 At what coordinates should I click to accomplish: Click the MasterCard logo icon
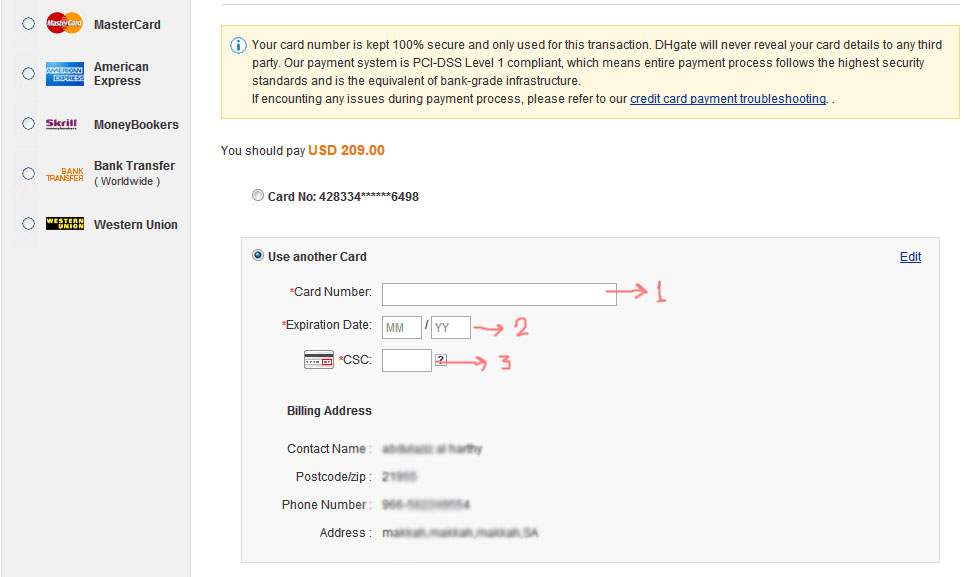click(x=65, y=23)
